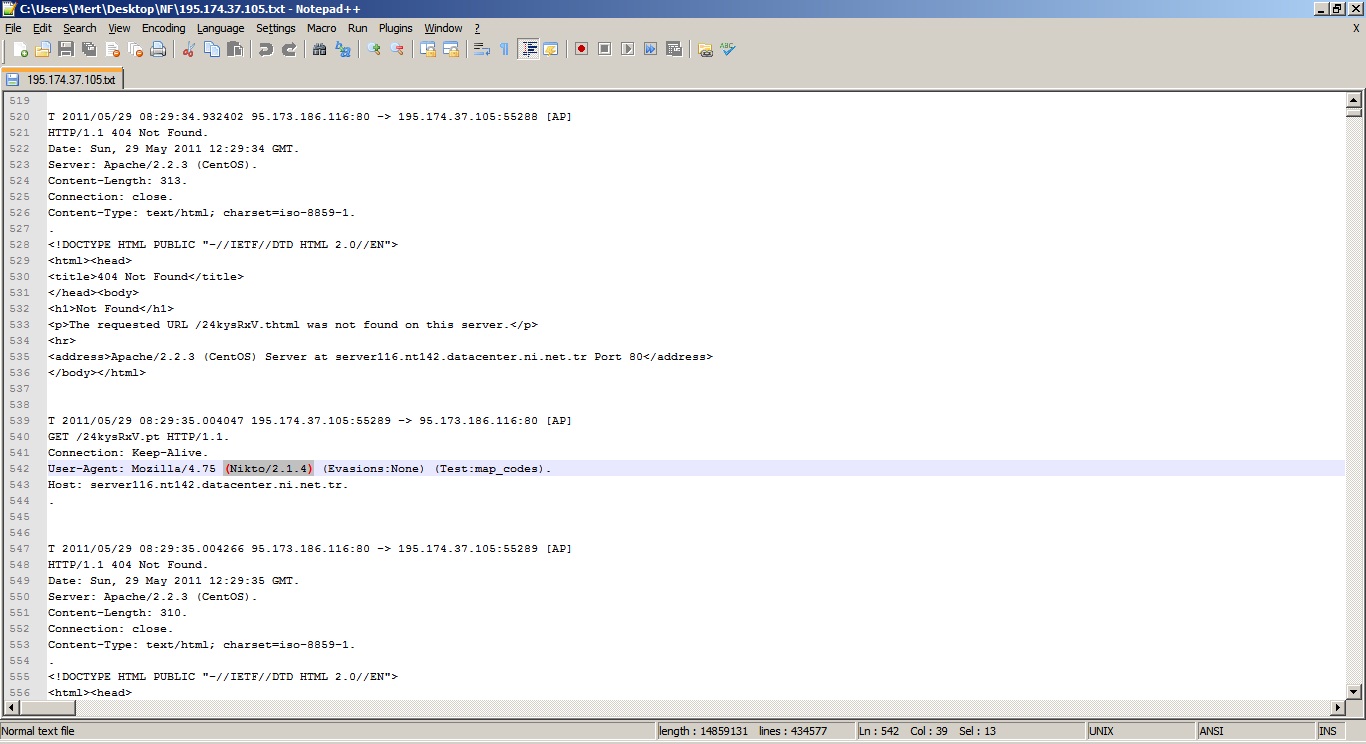Open the Encoding menu
The width and height of the screenshot is (1366, 744).
[x=163, y=28]
